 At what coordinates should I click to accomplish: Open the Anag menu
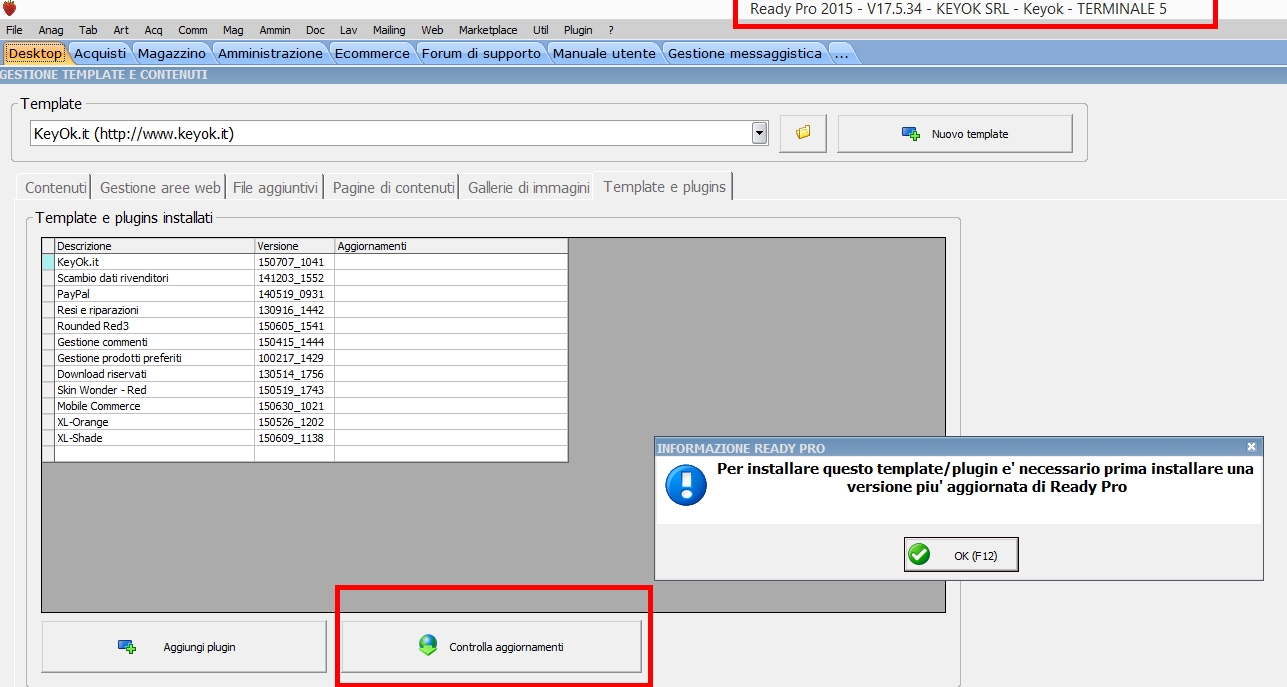51,30
